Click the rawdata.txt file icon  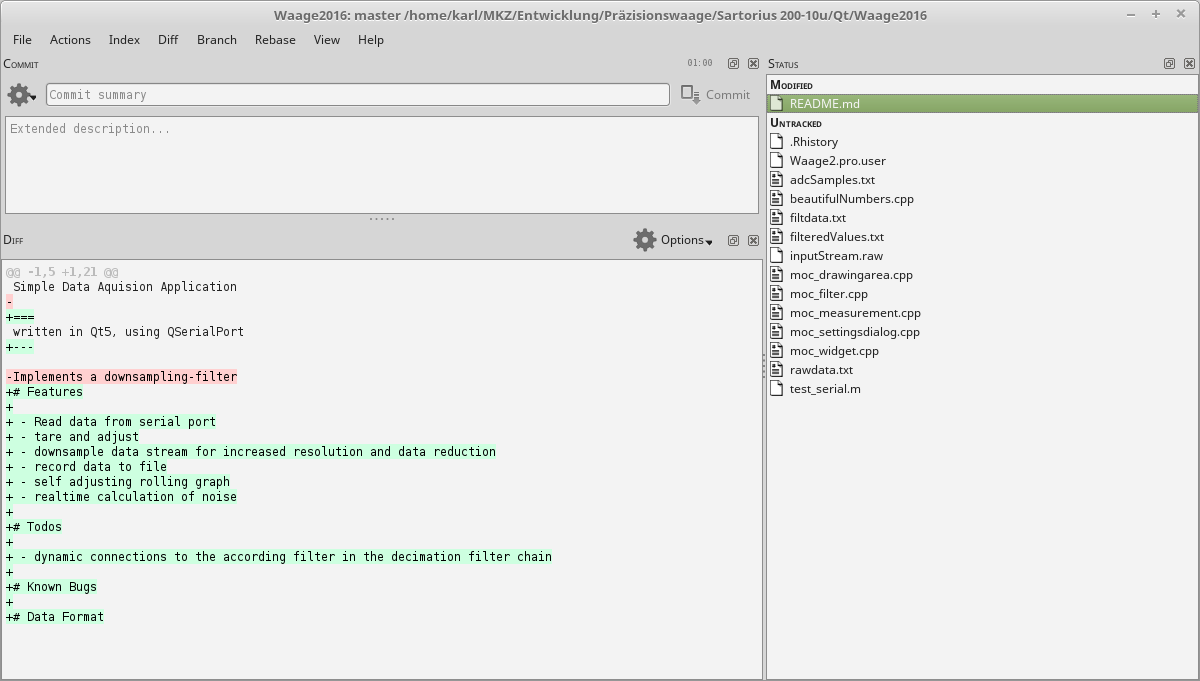point(777,369)
